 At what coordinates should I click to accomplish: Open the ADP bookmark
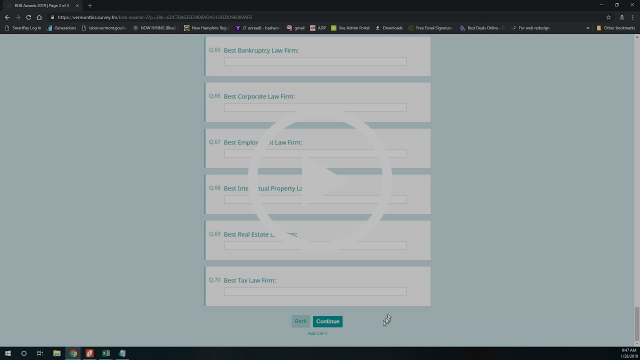coord(318,28)
